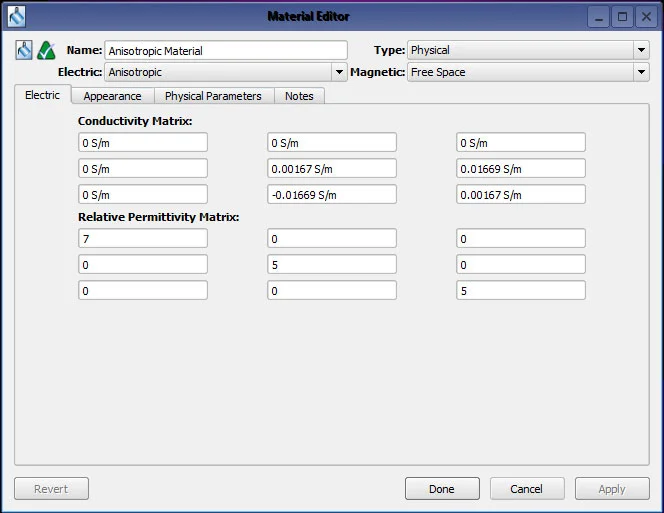Close the Material Editor window

coord(646,17)
